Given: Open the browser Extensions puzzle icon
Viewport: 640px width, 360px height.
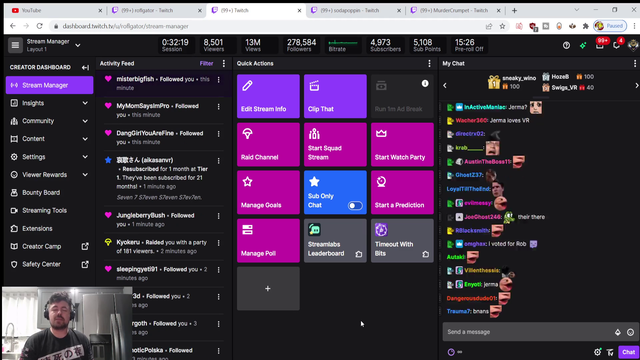Looking at the screenshot, I should 586,26.
